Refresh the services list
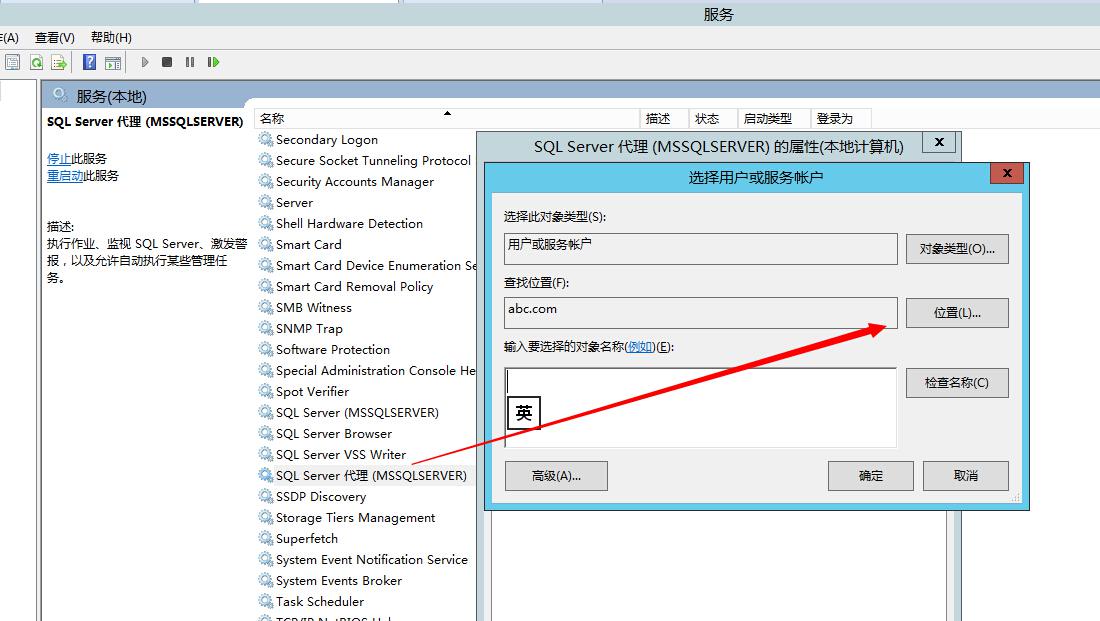 pos(35,61)
